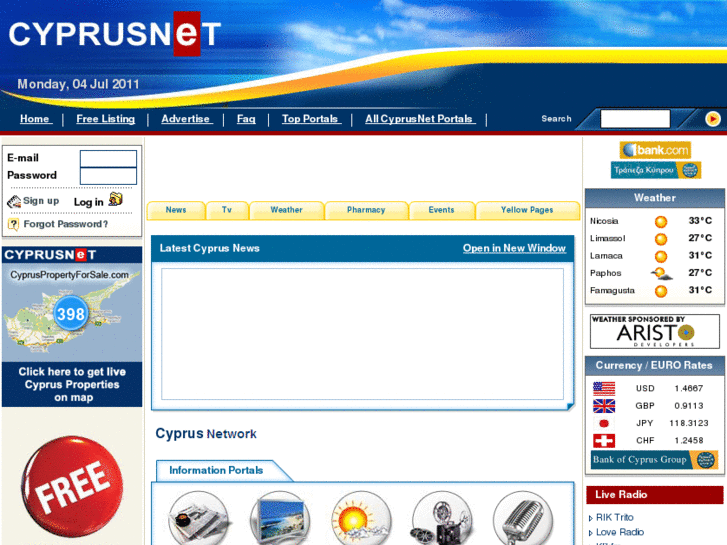This screenshot has height=545, width=727.
Task: Focus the Password input field
Action: tap(108, 176)
